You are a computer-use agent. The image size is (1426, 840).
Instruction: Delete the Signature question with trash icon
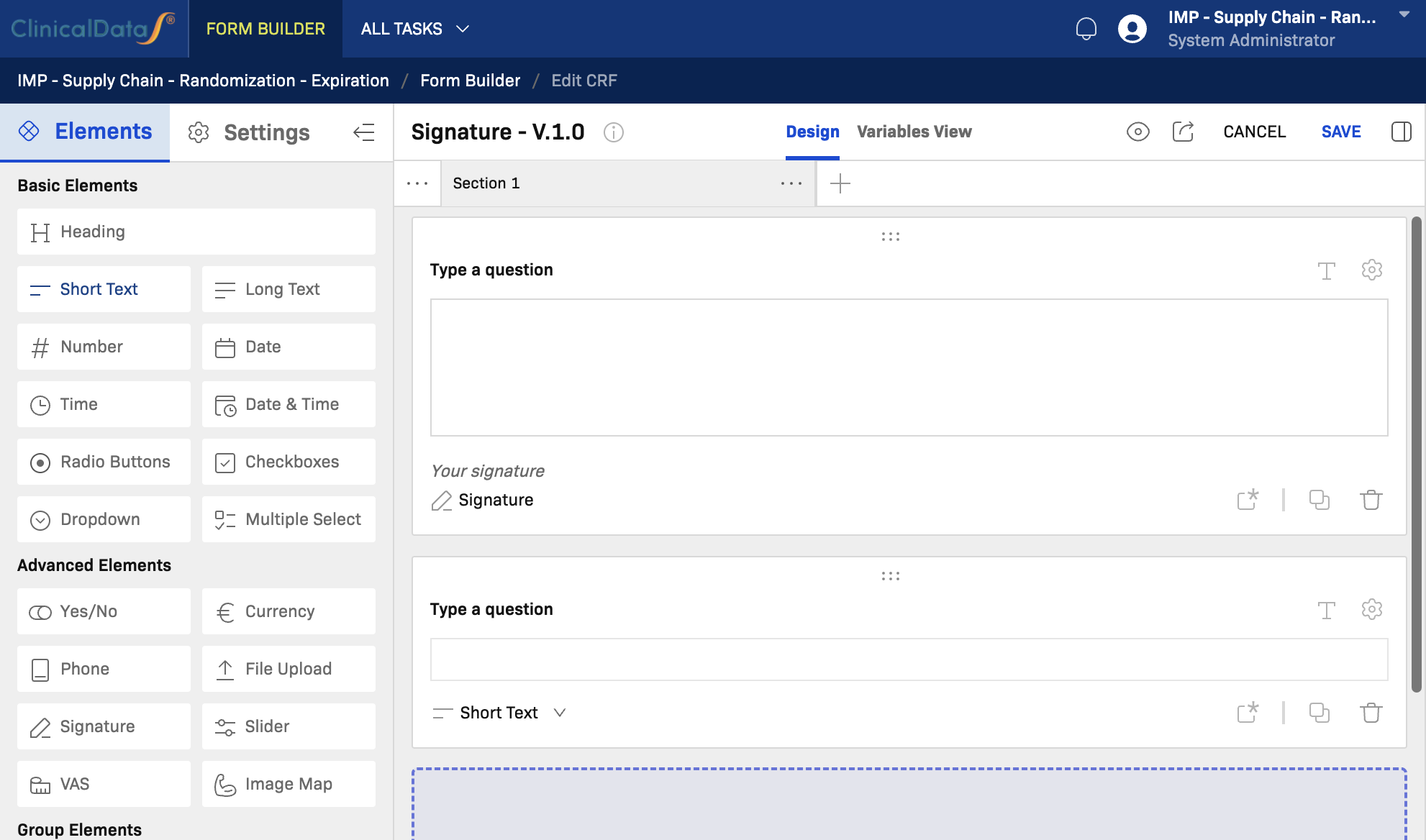(x=1371, y=500)
